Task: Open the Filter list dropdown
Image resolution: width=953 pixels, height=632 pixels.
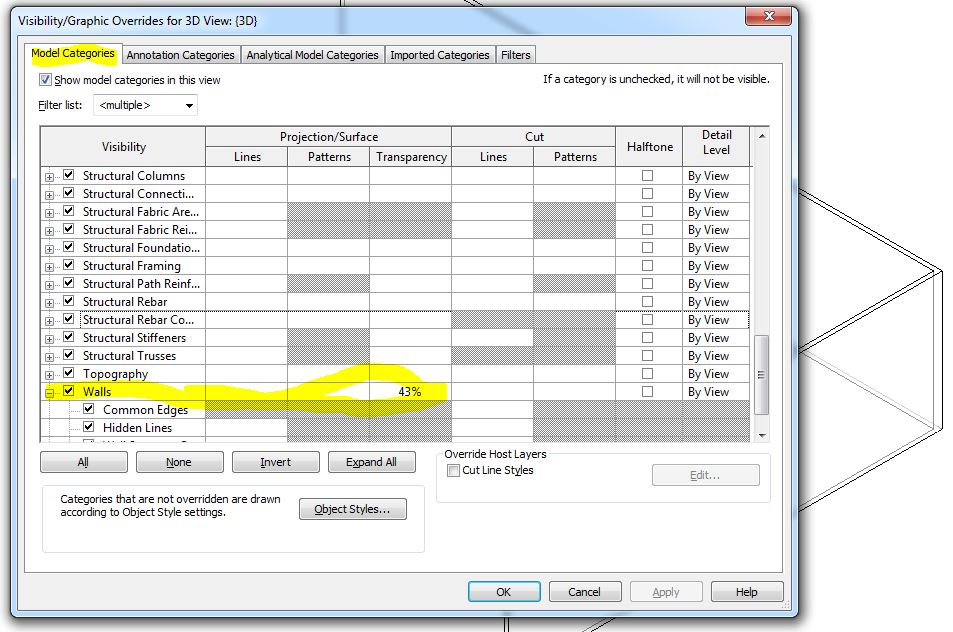Action: click(x=145, y=105)
